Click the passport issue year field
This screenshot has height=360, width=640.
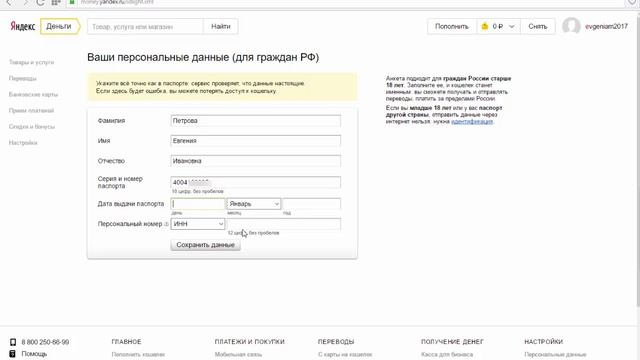[311, 204]
